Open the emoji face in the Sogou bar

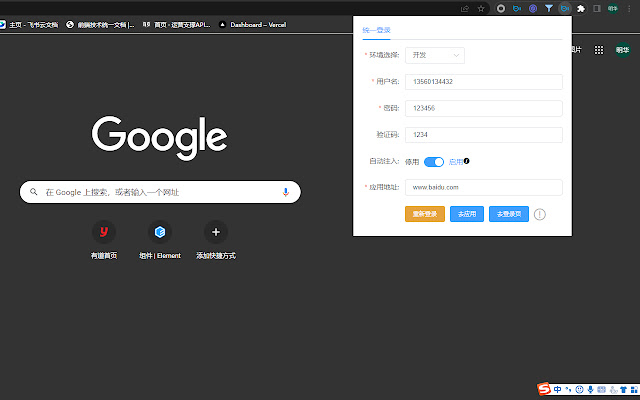[579, 389]
